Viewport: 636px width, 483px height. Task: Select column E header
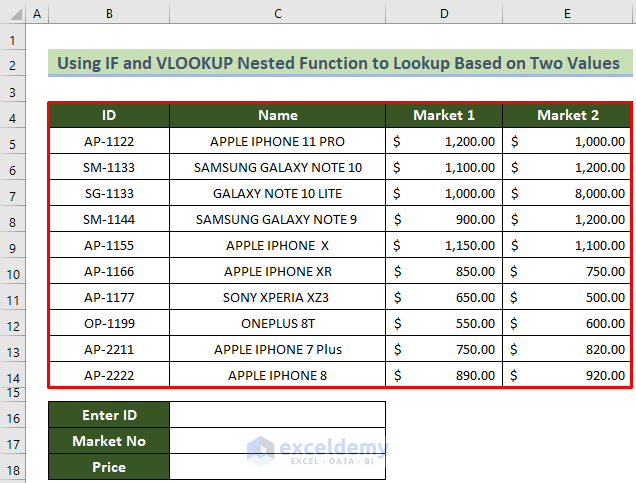coord(567,13)
